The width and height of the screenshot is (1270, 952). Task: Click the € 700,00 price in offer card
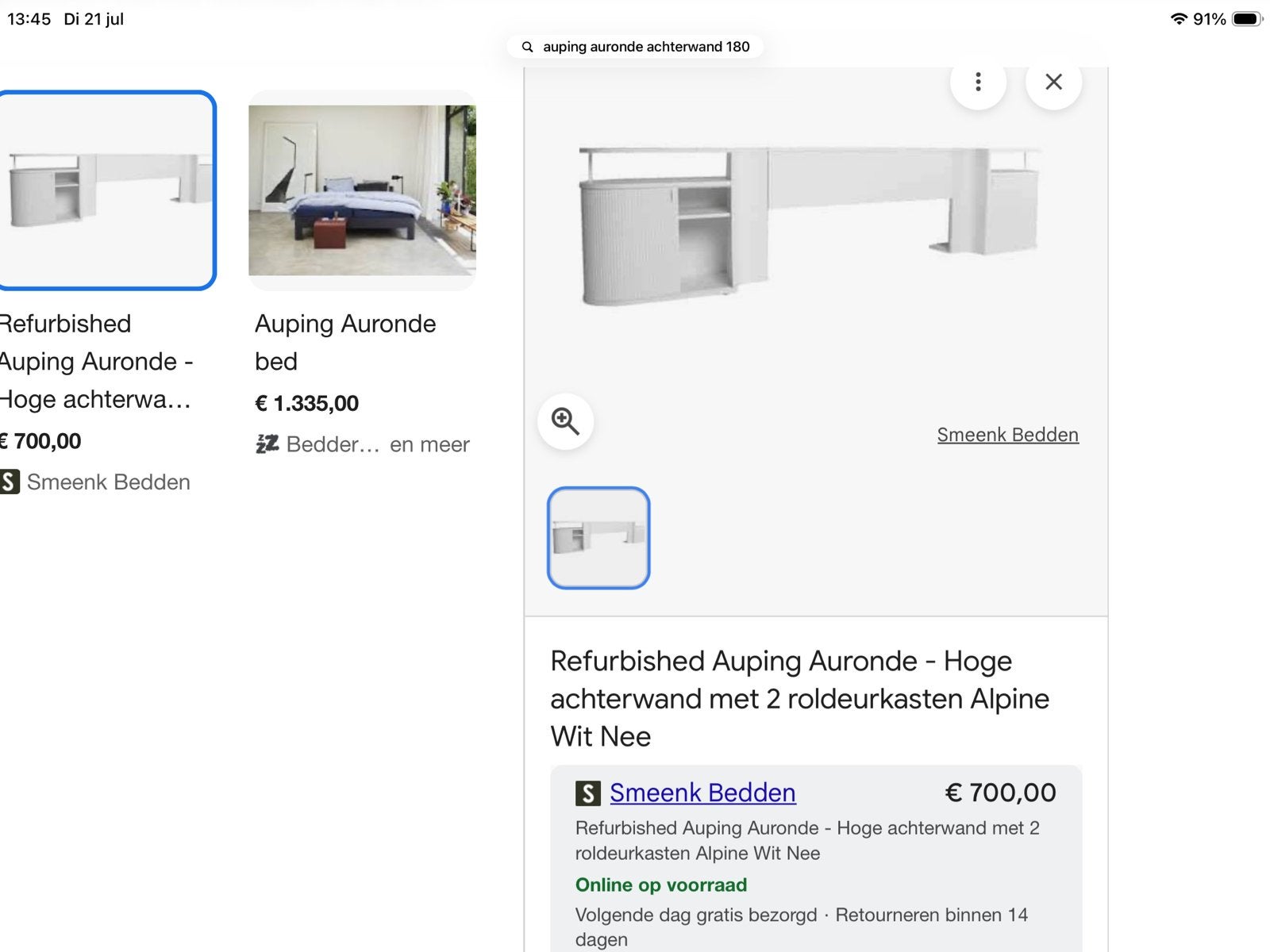pos(1000,793)
